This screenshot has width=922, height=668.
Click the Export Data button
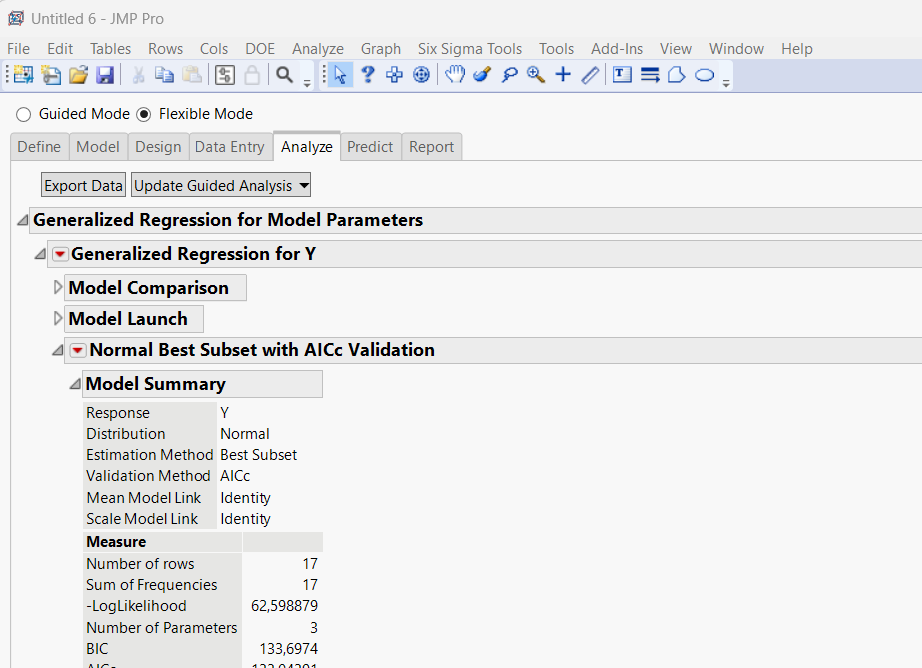point(82,185)
